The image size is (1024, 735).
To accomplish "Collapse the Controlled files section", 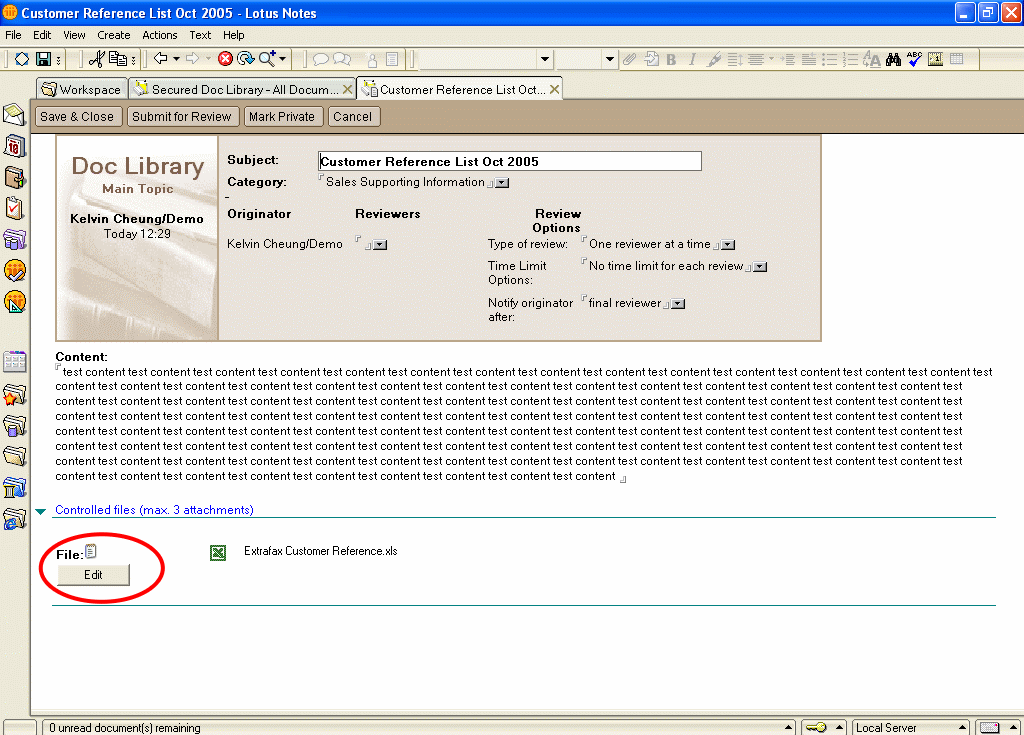I will (41, 511).
